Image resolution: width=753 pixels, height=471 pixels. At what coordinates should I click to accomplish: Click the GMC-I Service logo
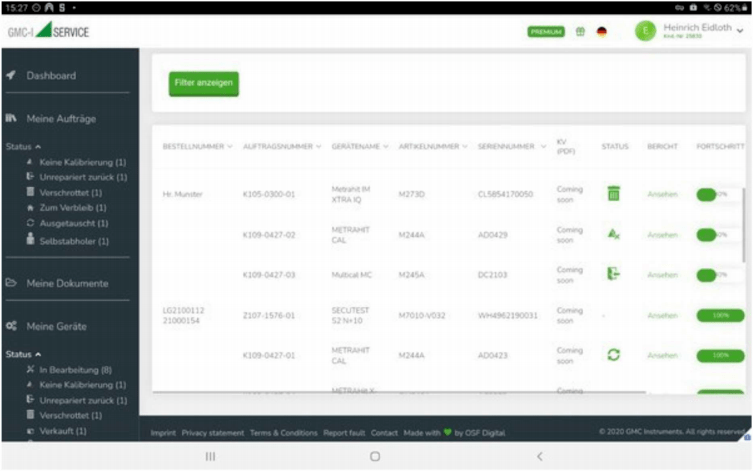coord(49,31)
